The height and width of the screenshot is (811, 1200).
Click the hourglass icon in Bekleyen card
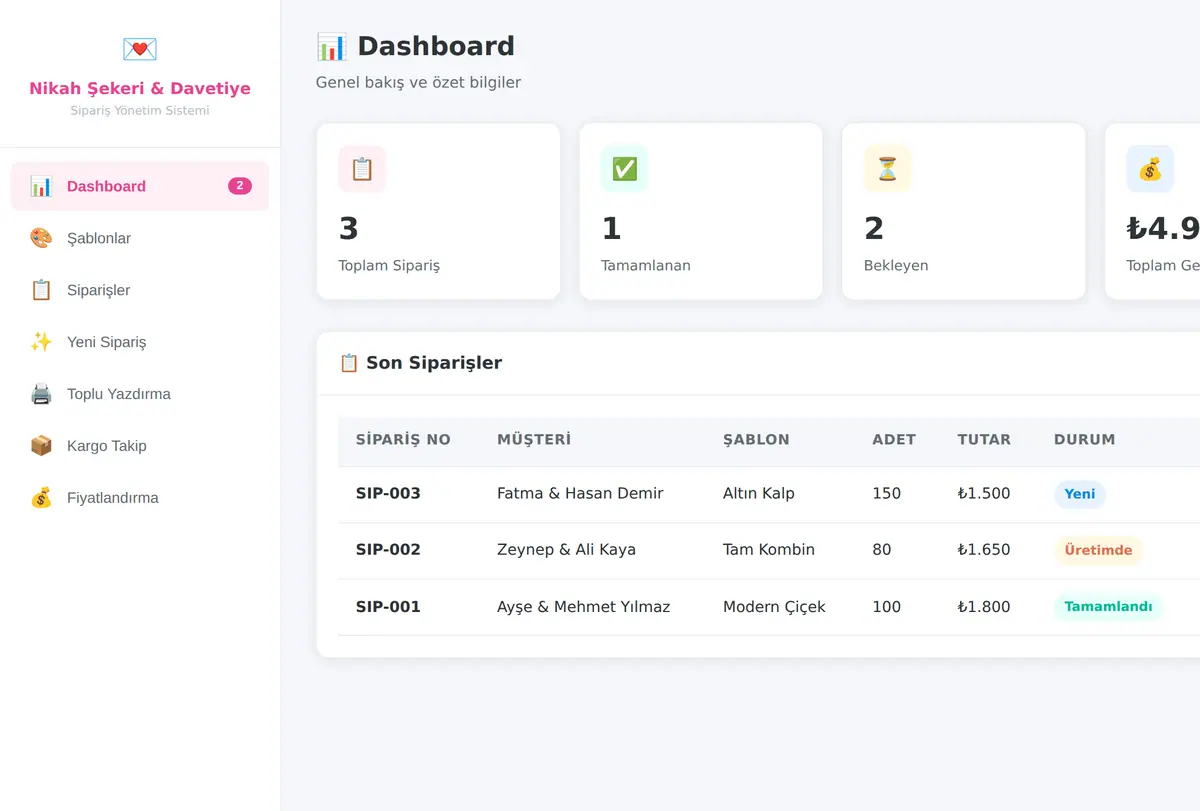(x=888, y=169)
